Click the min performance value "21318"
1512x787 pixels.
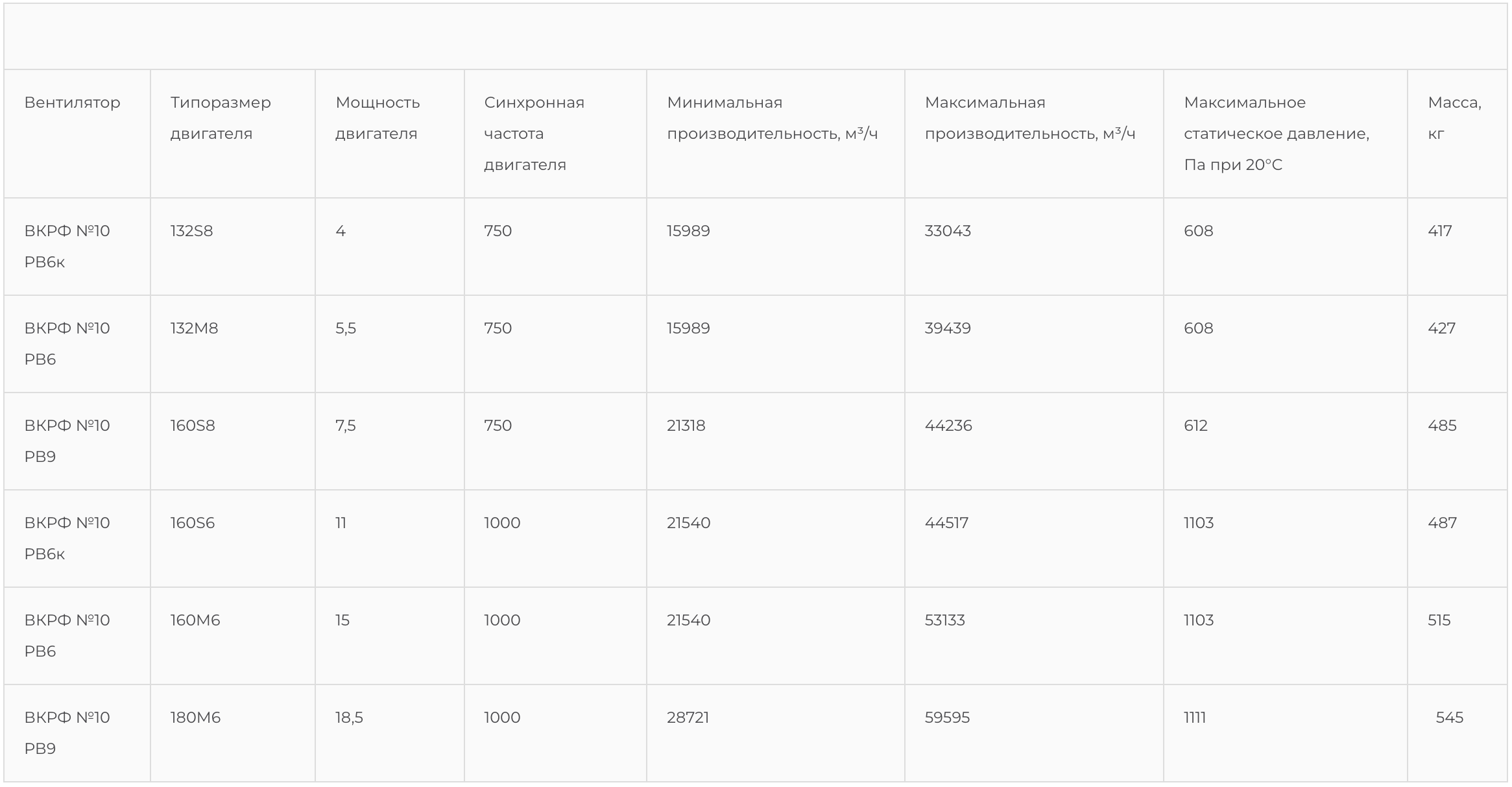686,426
